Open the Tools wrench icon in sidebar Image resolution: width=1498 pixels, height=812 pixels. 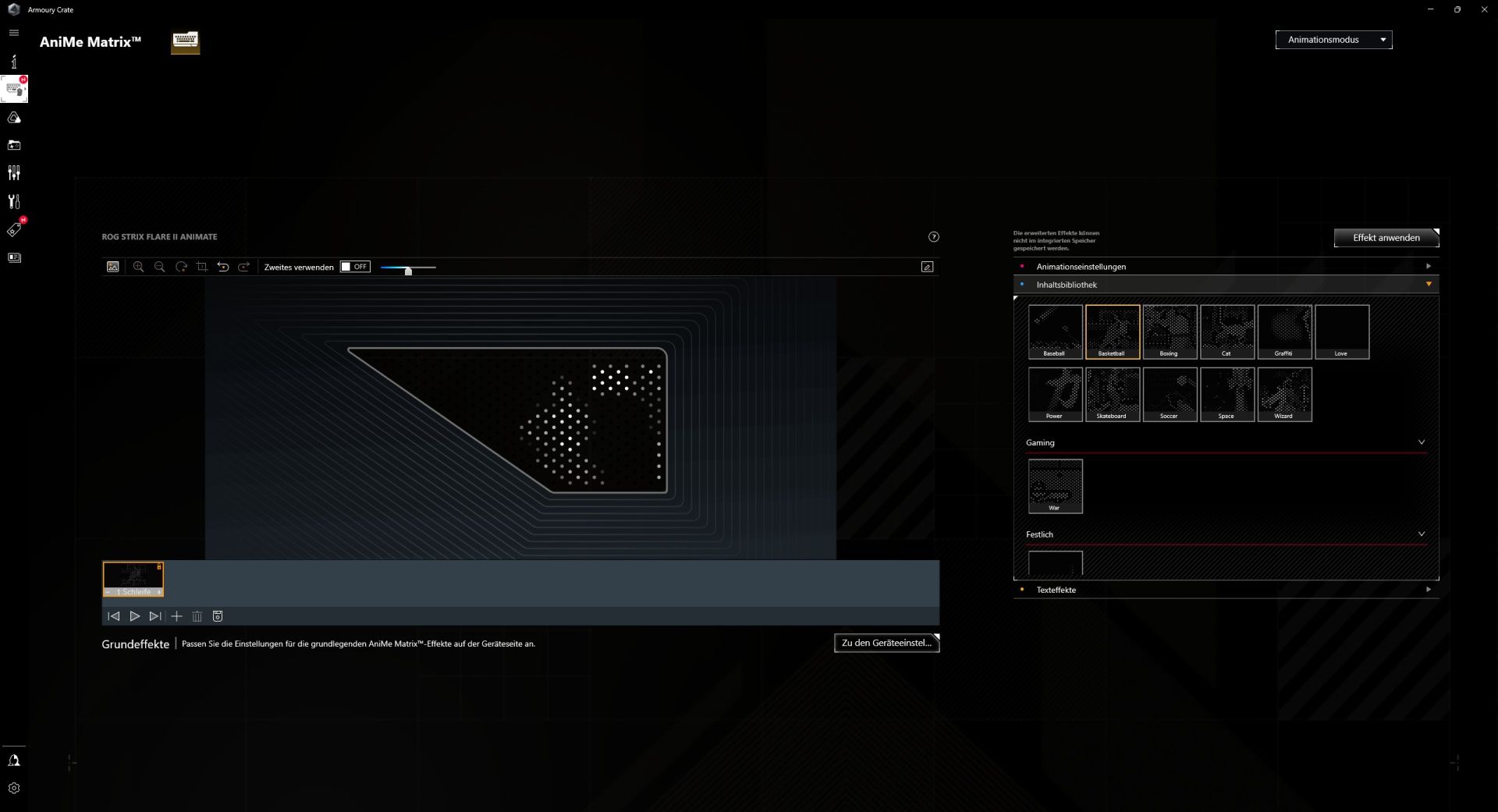[x=14, y=201]
